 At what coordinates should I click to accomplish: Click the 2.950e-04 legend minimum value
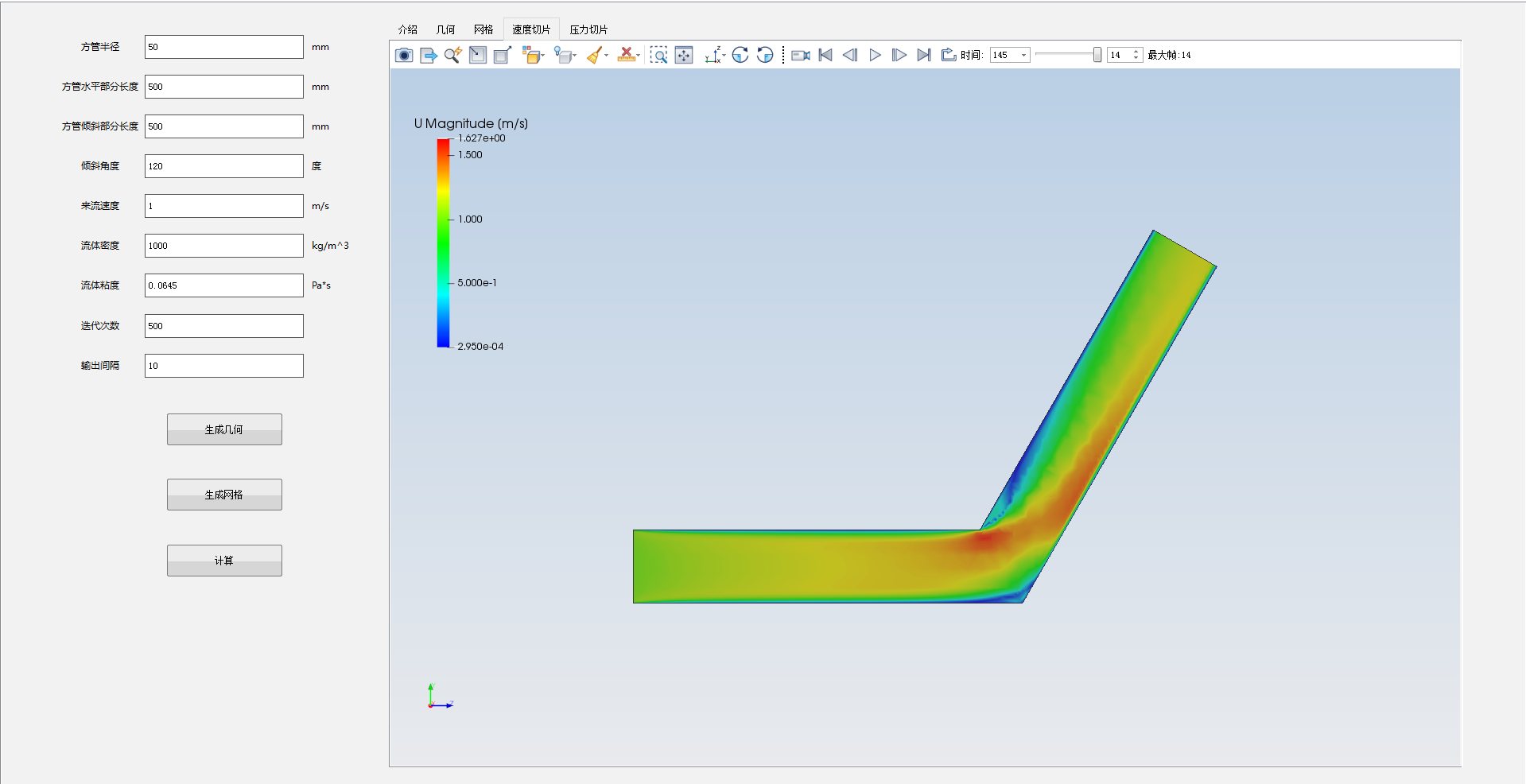[x=480, y=347]
